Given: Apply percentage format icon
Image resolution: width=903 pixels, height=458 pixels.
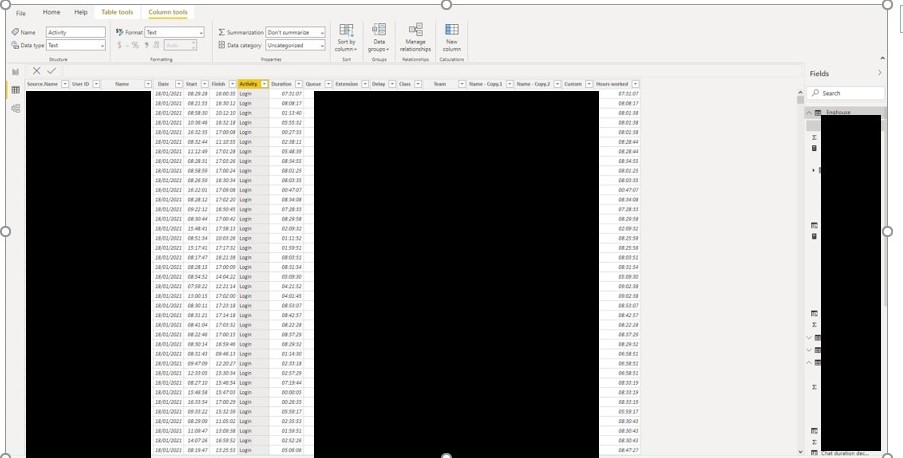Looking at the screenshot, I should tap(135, 45).
